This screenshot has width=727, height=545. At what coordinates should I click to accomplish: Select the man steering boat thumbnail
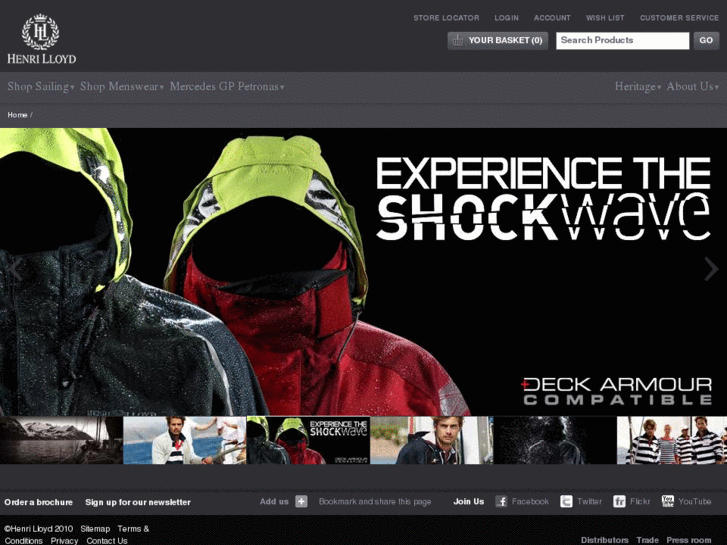pos(185,440)
